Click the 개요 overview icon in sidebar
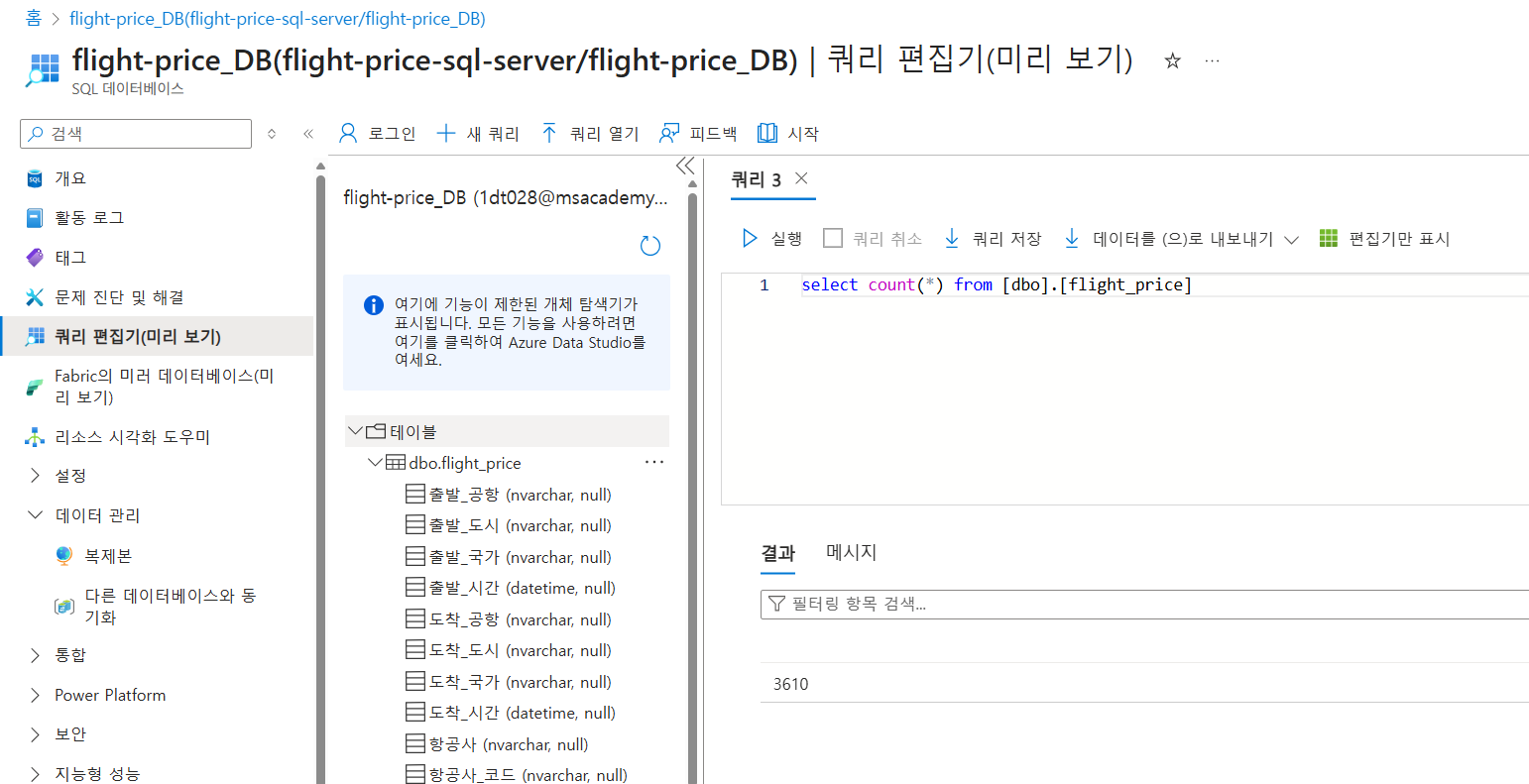Viewport: 1529px width, 784px height. click(35, 178)
